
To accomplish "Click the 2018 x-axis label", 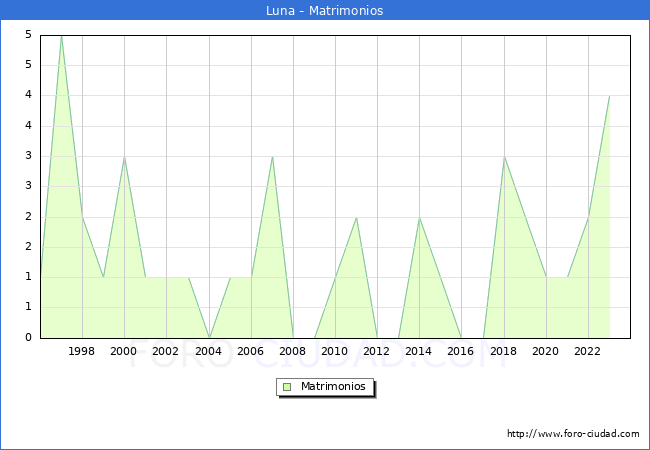I will pyautogui.click(x=504, y=351).
